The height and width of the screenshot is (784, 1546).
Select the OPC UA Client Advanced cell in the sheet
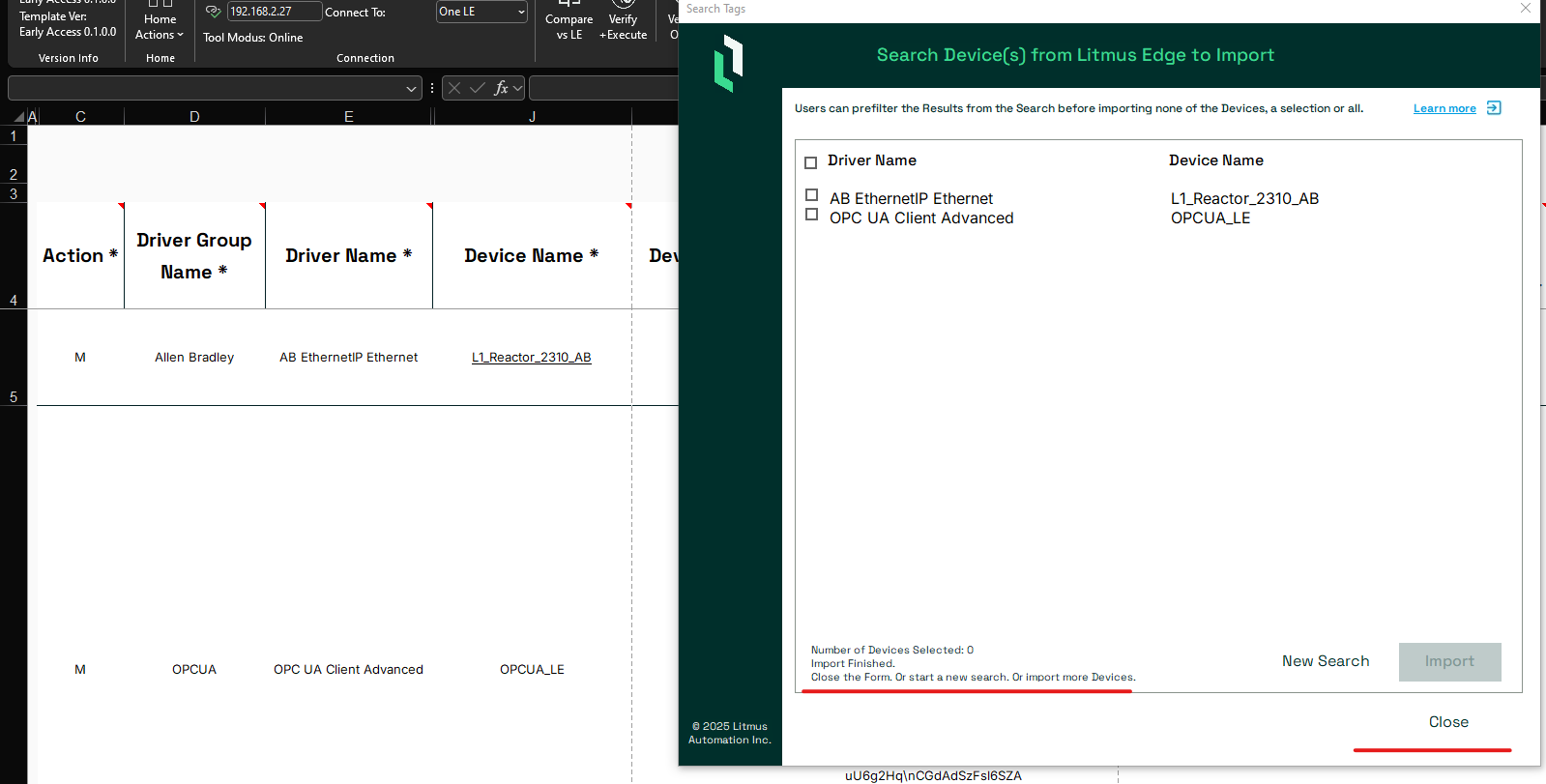point(349,669)
